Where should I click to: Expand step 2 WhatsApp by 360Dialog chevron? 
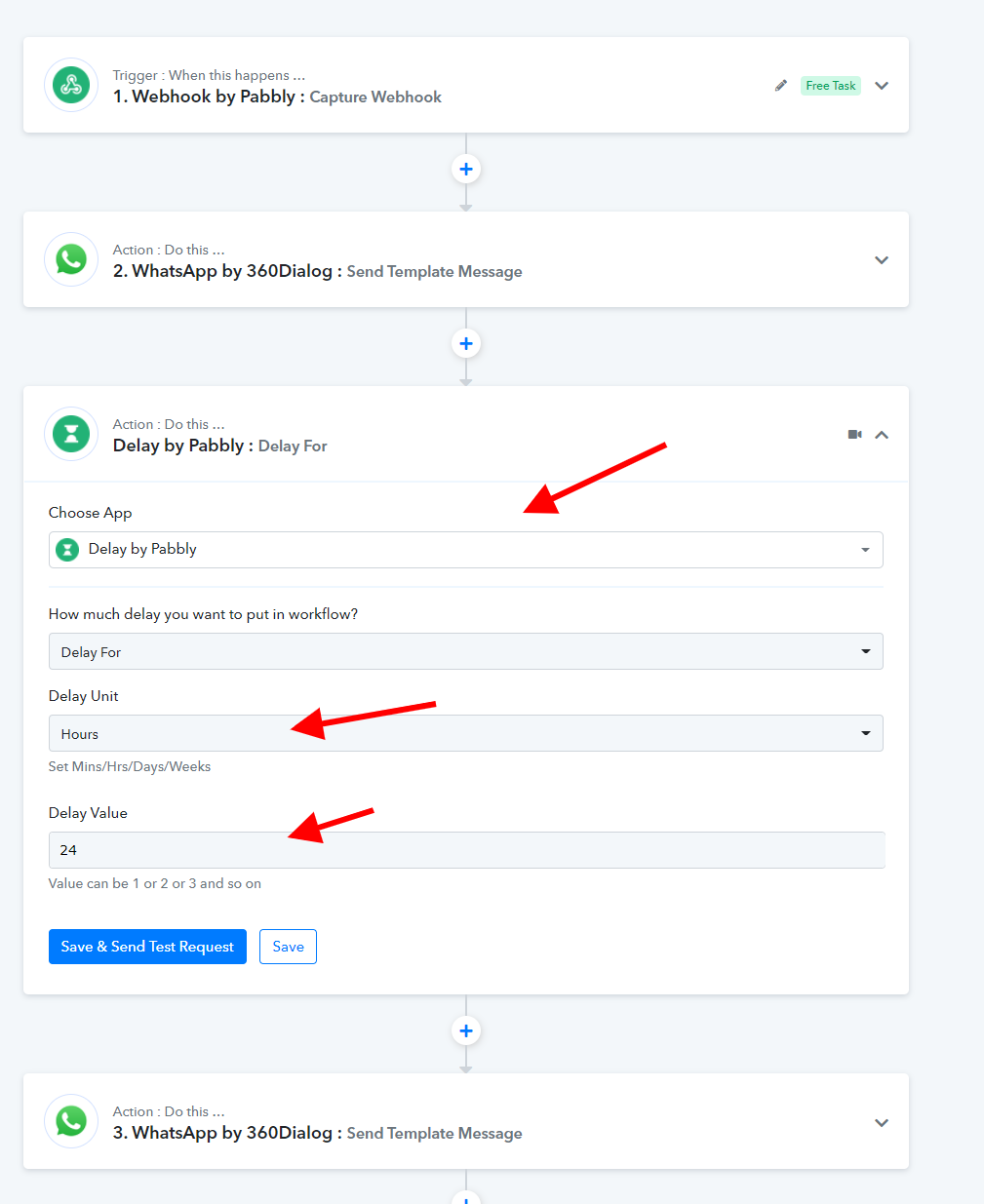point(882,260)
